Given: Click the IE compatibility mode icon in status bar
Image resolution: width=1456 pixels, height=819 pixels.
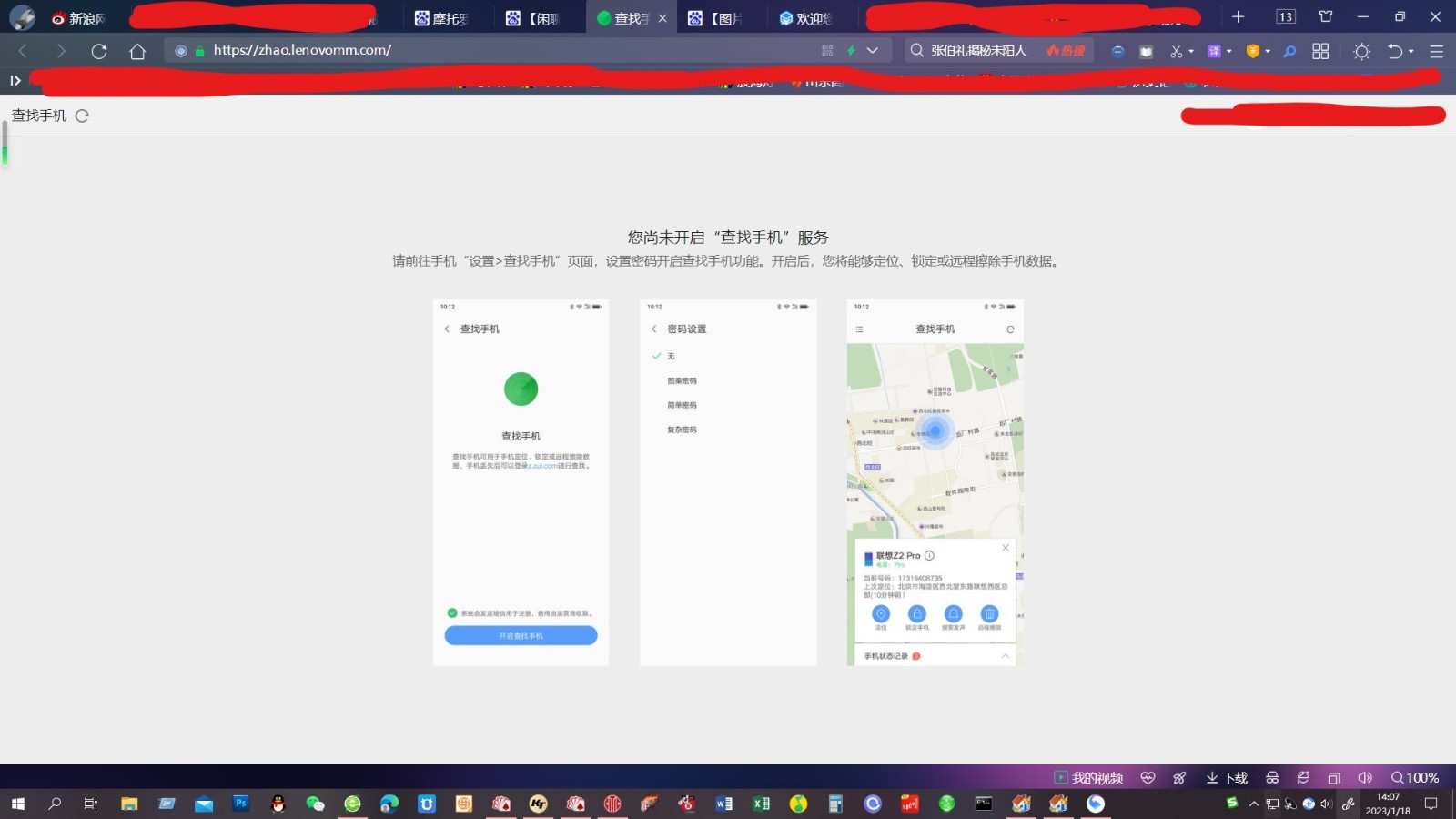Looking at the screenshot, I should point(1303,778).
